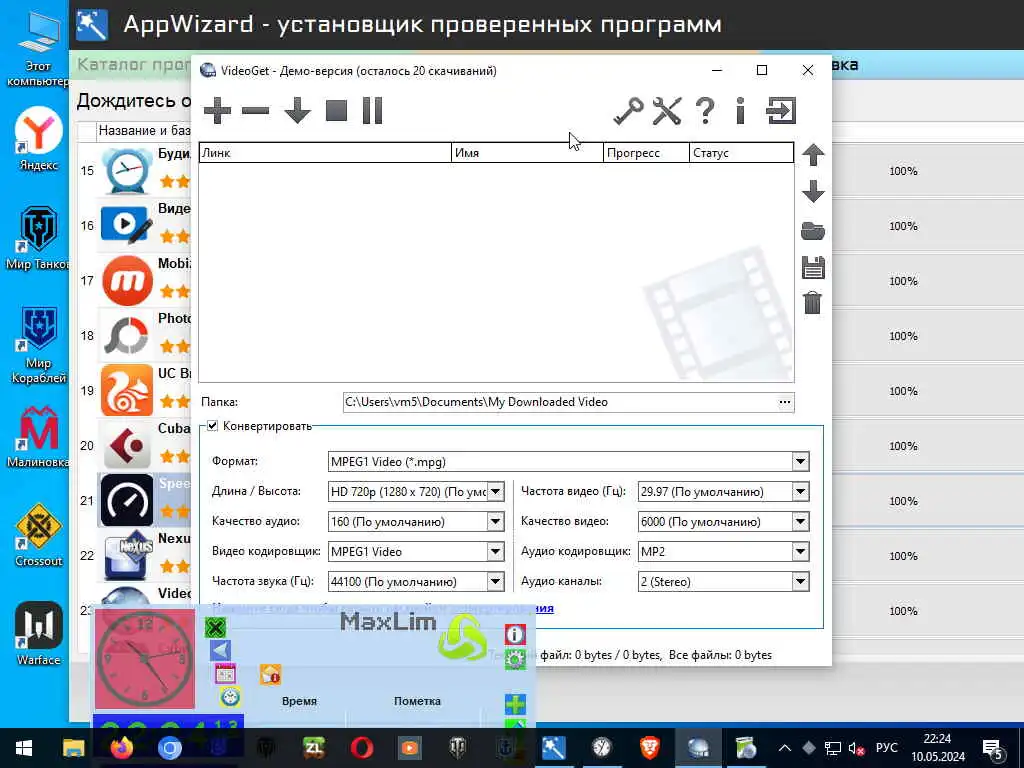
Task: Select Mobizen row 17 in AppWizard
Action: (x=134, y=281)
